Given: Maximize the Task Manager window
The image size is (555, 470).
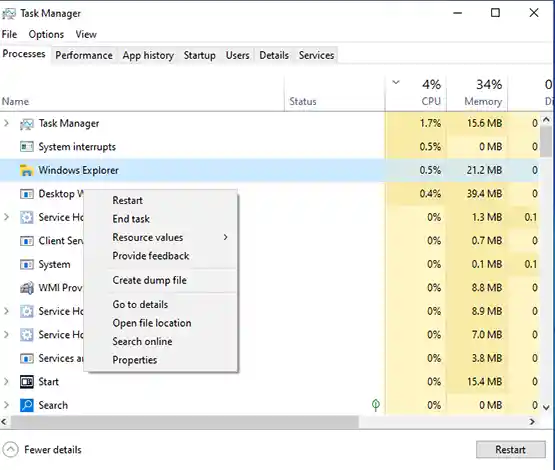Looking at the screenshot, I should [x=495, y=13].
